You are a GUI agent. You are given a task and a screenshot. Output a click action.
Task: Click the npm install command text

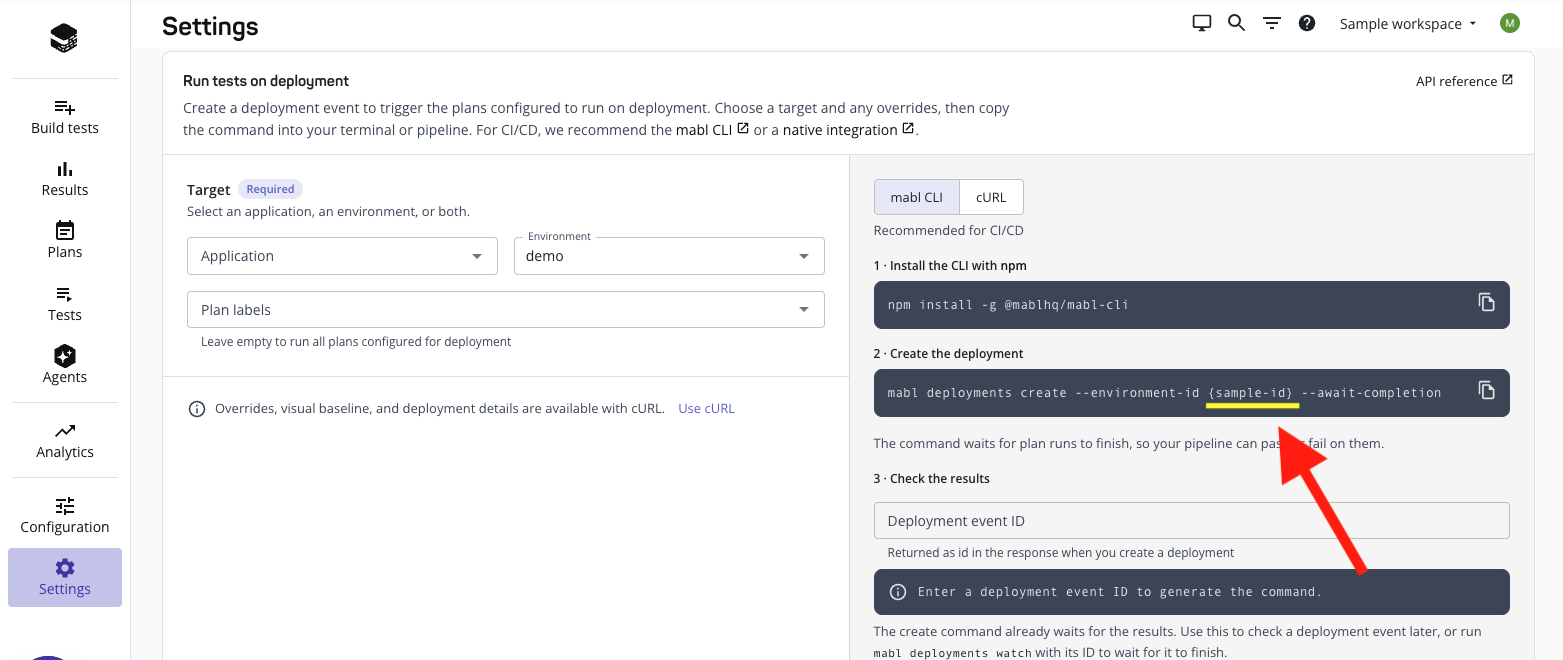pos(1008,304)
